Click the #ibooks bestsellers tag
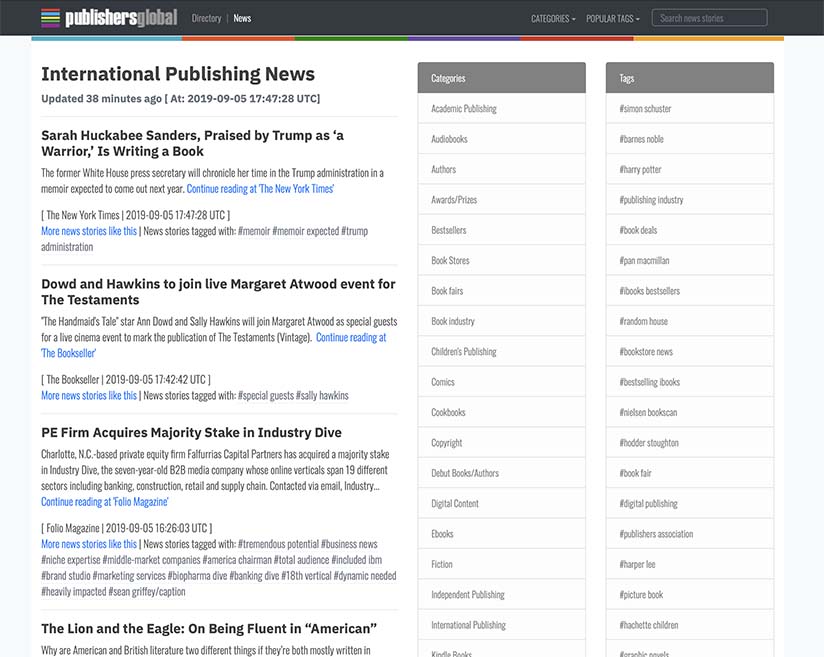Image resolution: width=824 pixels, height=657 pixels. click(689, 291)
